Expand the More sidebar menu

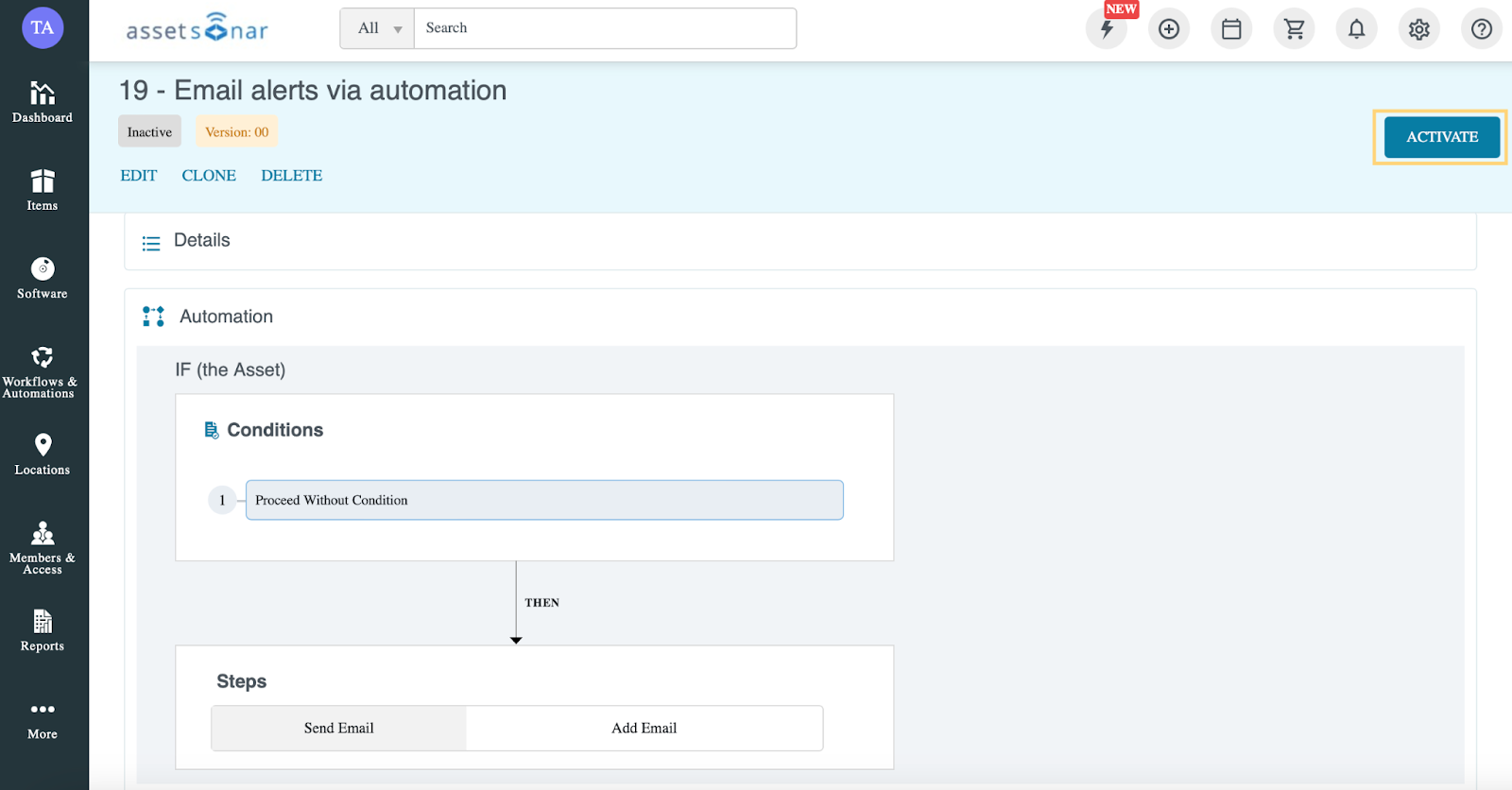(x=43, y=719)
